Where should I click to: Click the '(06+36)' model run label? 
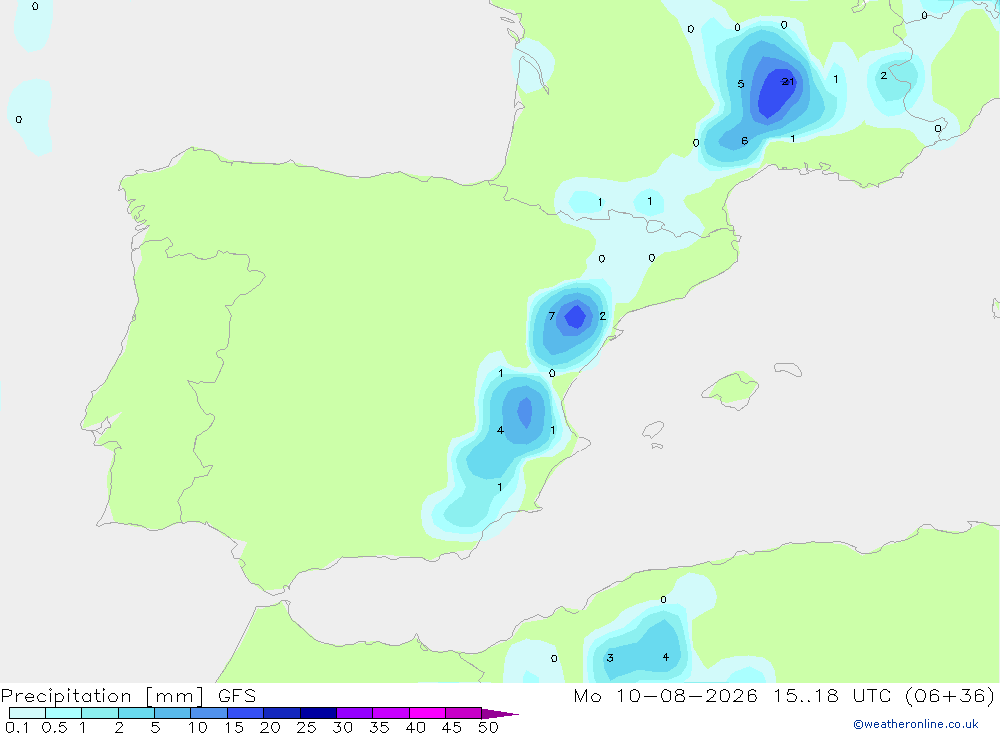(950, 695)
